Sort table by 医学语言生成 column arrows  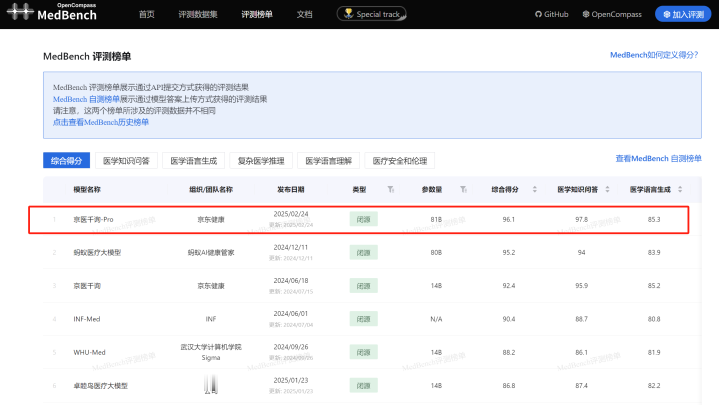coord(681,189)
